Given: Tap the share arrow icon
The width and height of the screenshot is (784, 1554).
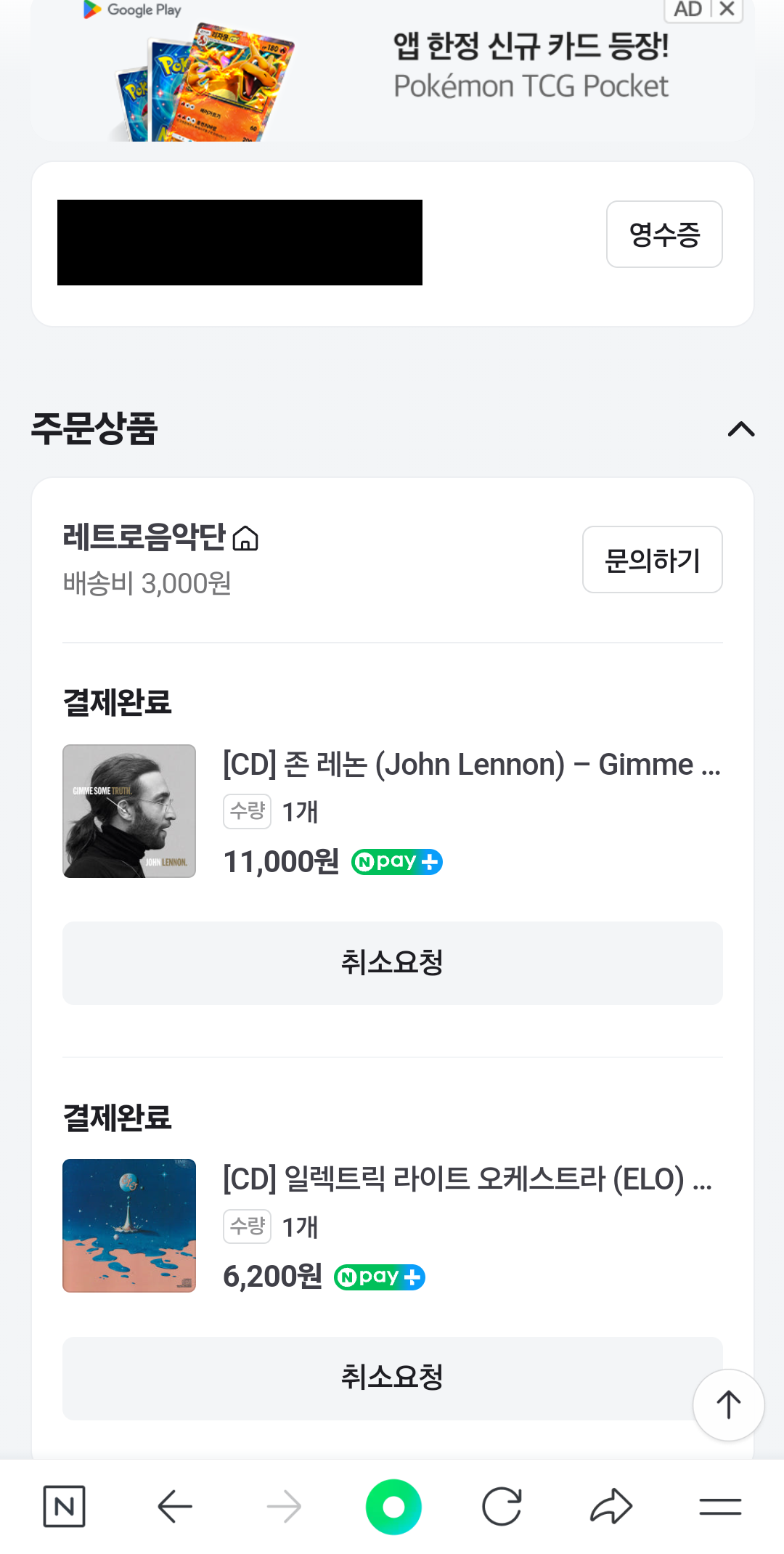Looking at the screenshot, I should click(x=611, y=1507).
